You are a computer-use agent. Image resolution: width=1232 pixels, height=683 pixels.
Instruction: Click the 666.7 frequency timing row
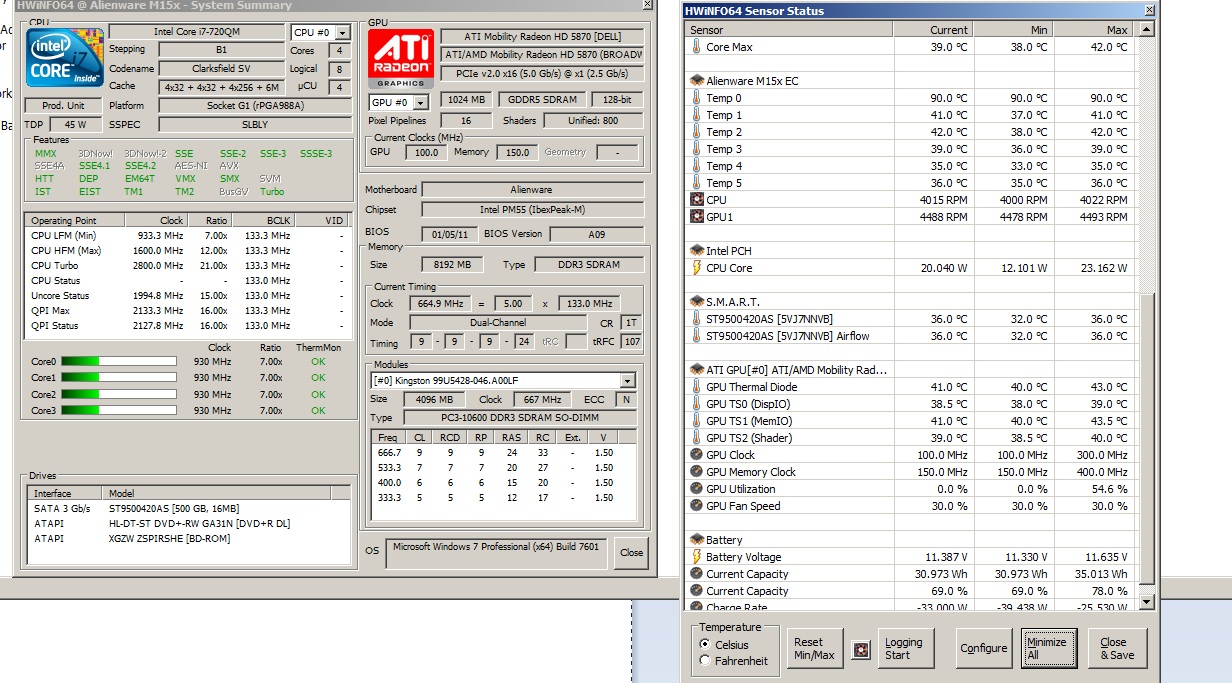503,452
